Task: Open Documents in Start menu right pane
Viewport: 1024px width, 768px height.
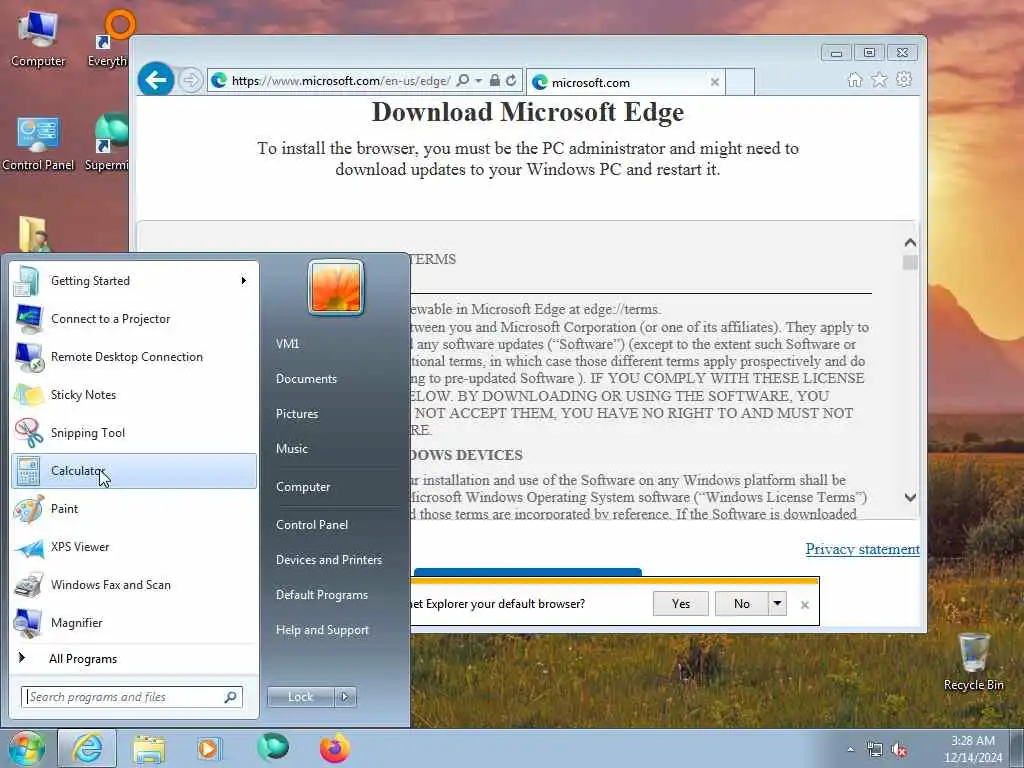Action: tap(306, 379)
